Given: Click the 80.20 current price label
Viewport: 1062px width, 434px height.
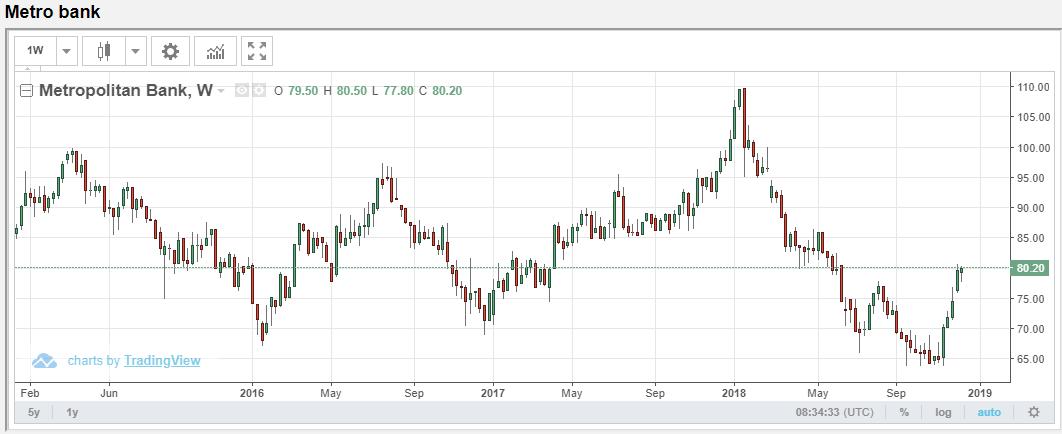Looking at the screenshot, I should click(x=1030, y=268).
